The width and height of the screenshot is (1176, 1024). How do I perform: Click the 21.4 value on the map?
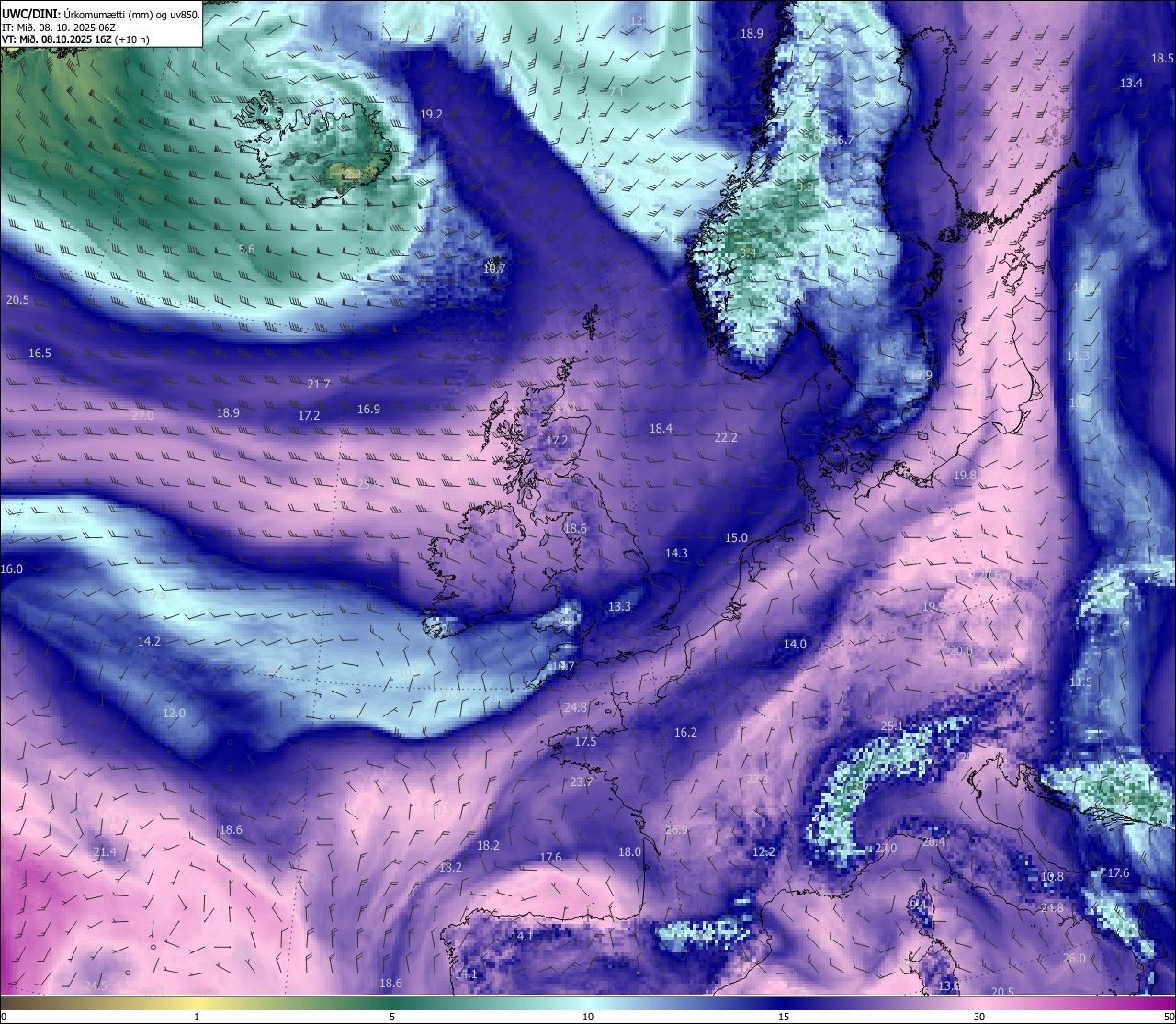[105, 852]
